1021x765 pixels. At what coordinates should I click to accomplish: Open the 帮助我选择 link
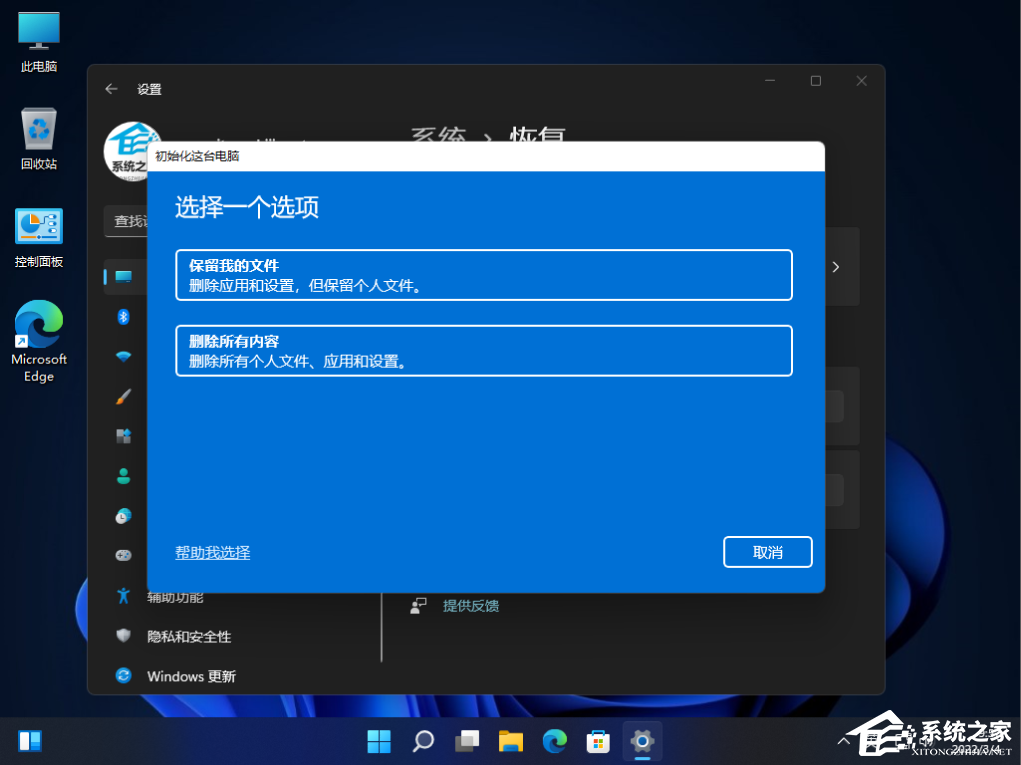[212, 551]
